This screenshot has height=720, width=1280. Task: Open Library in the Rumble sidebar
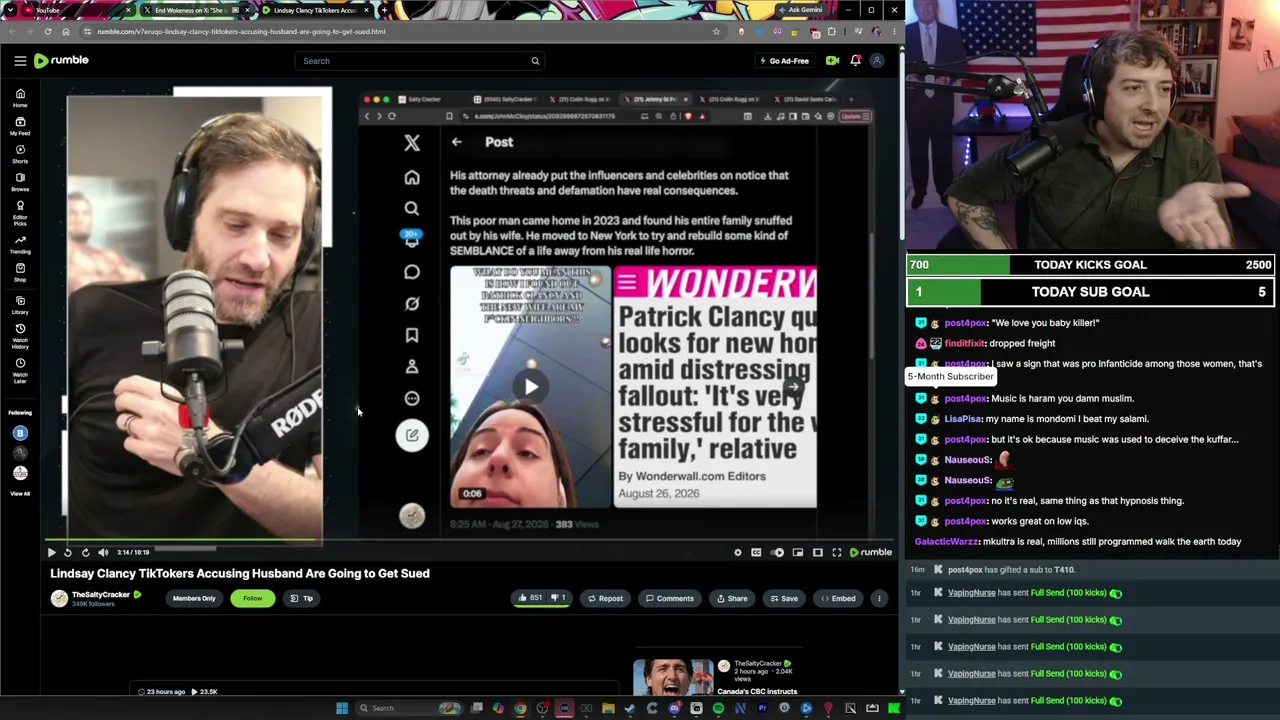coord(20,304)
